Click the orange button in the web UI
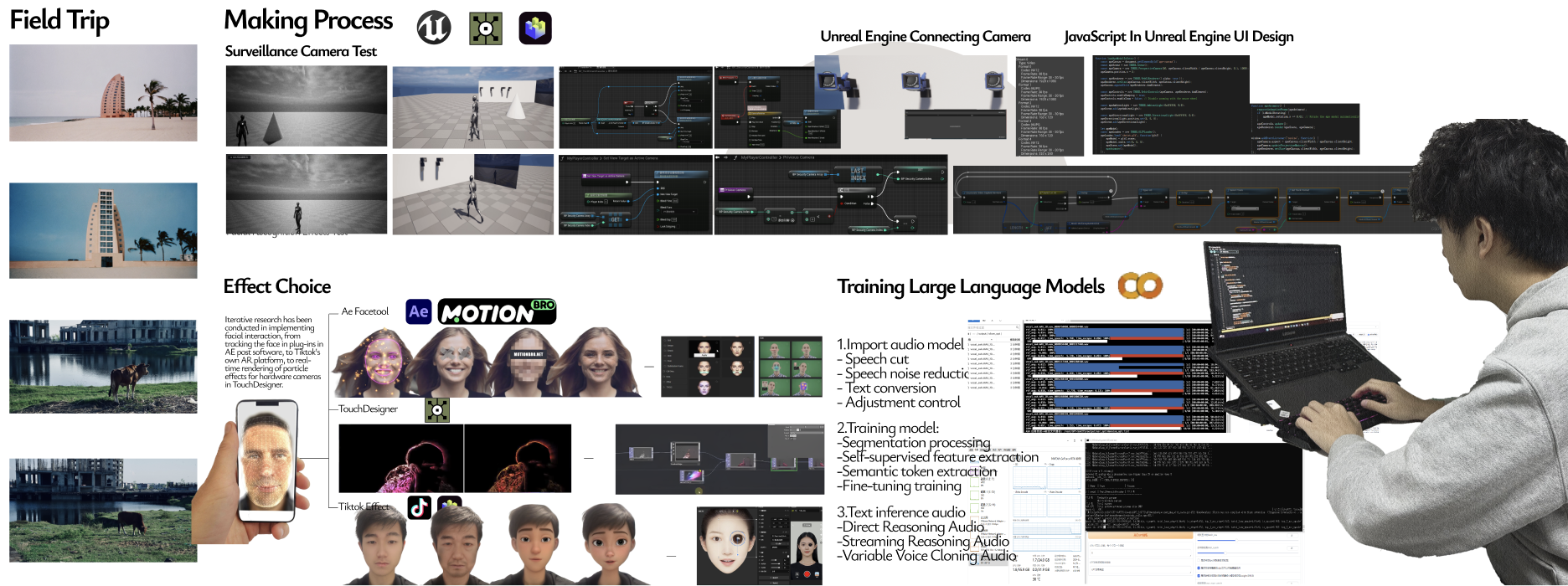The width and height of the screenshot is (1568, 586). [x=1140, y=535]
